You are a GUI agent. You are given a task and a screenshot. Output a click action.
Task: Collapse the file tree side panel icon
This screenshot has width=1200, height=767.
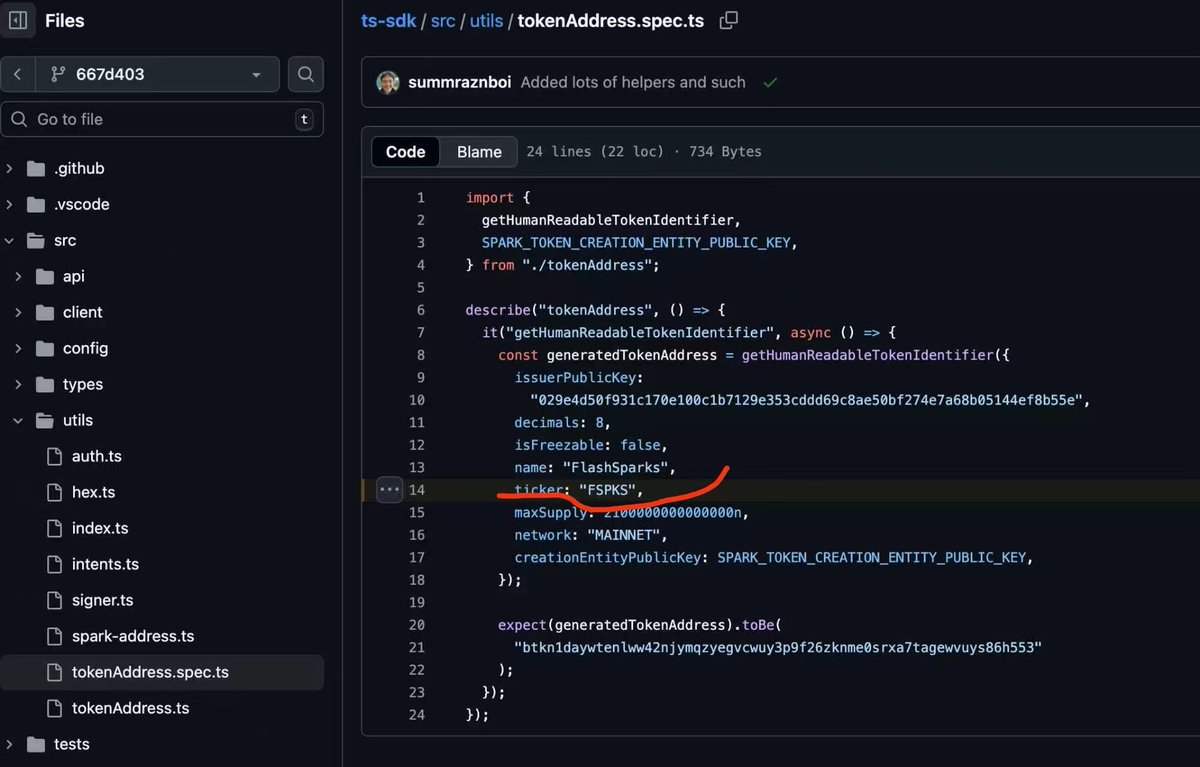(x=17, y=20)
